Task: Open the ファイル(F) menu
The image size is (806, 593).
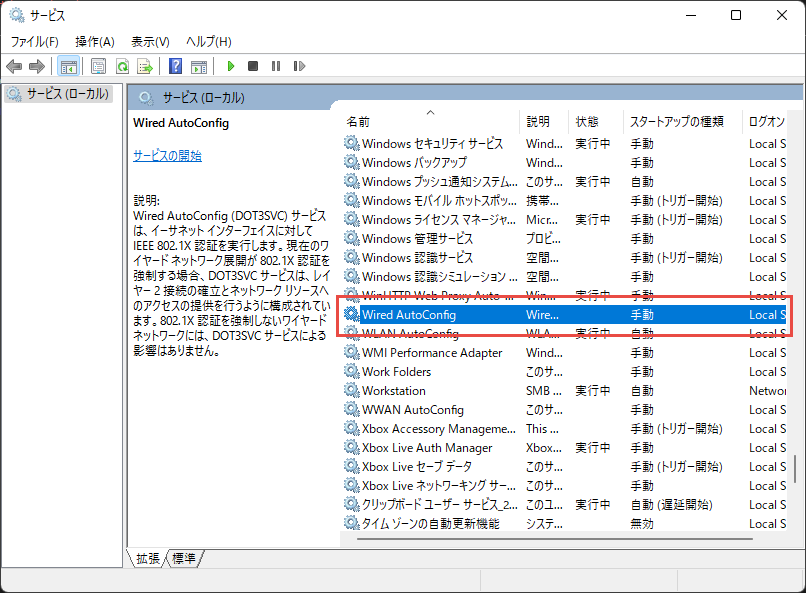Action: 35,41
